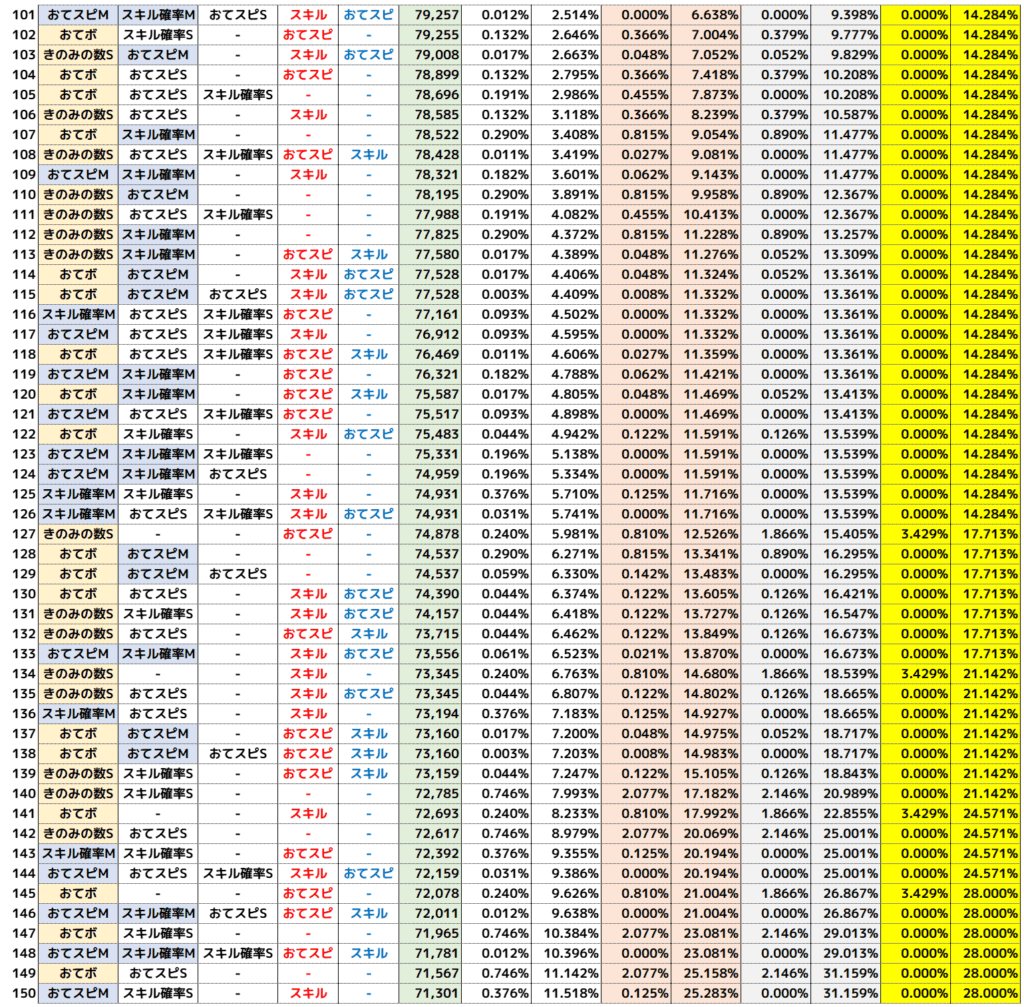Select the おてボ cell in row 104

(78, 75)
